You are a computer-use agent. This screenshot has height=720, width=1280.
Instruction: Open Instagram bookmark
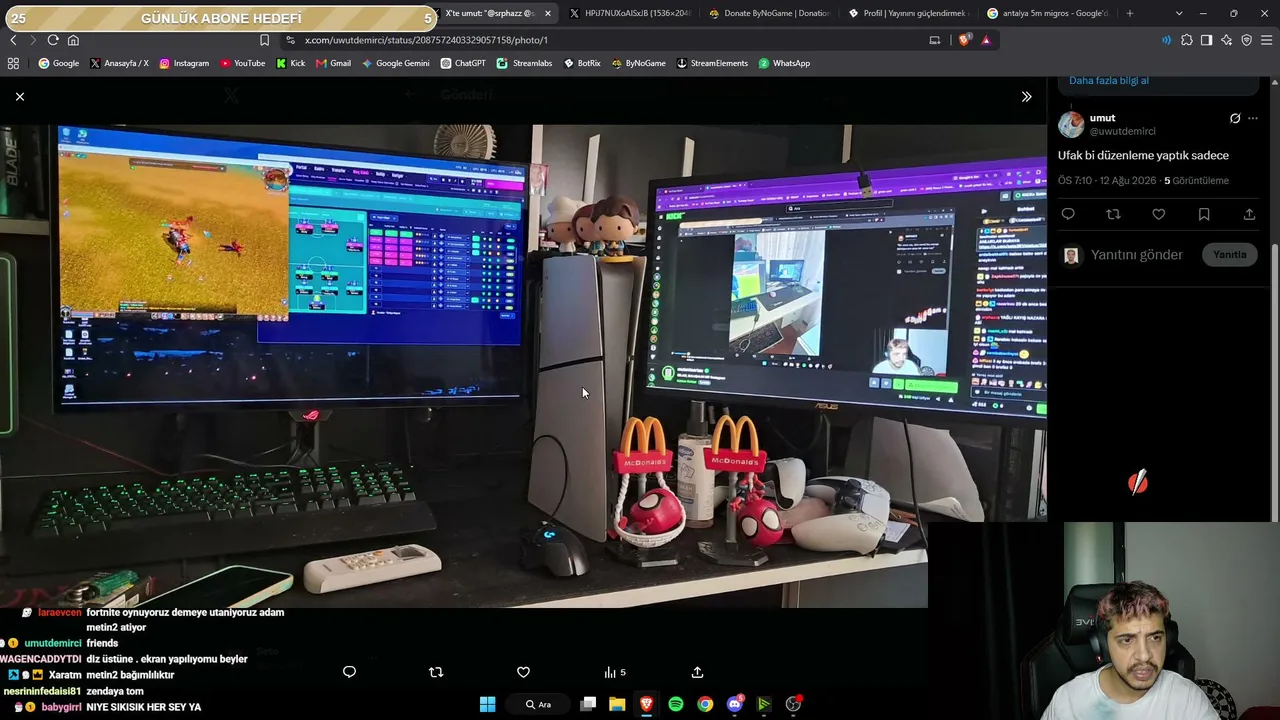tap(184, 63)
